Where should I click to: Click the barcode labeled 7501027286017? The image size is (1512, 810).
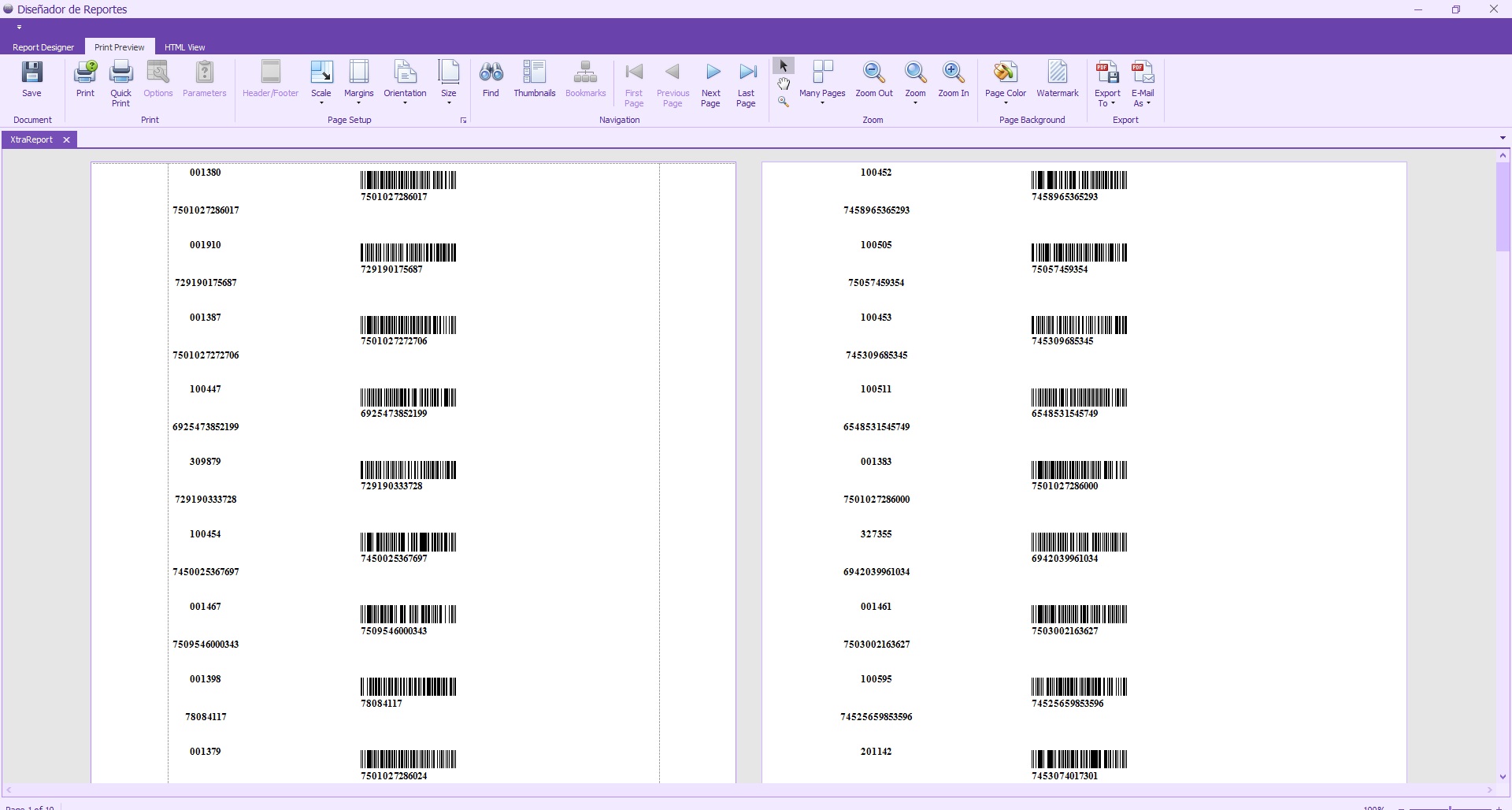coord(408,180)
